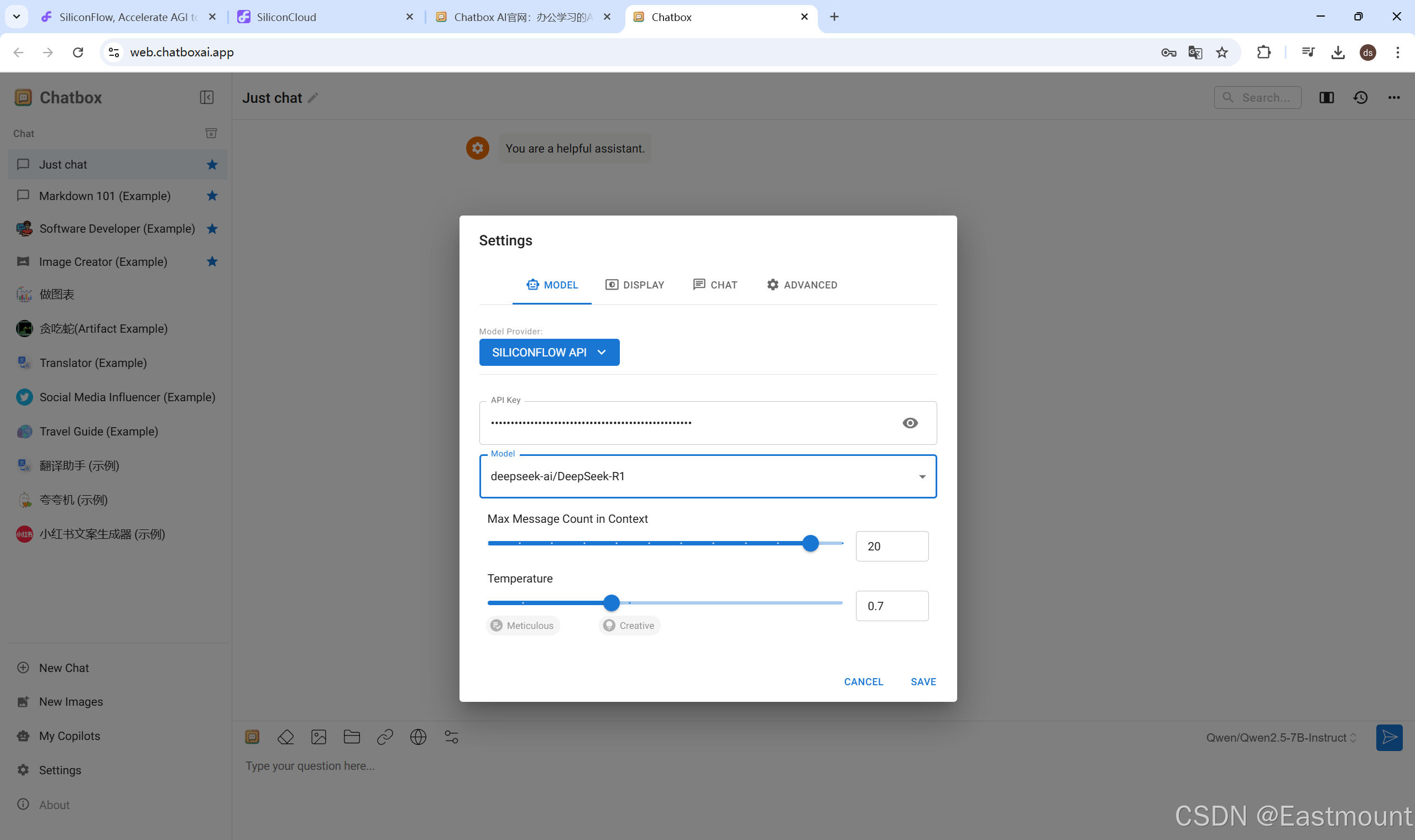This screenshot has height=840, width=1415.
Task: Expand the Model selection dropdown arrow
Action: (x=922, y=476)
